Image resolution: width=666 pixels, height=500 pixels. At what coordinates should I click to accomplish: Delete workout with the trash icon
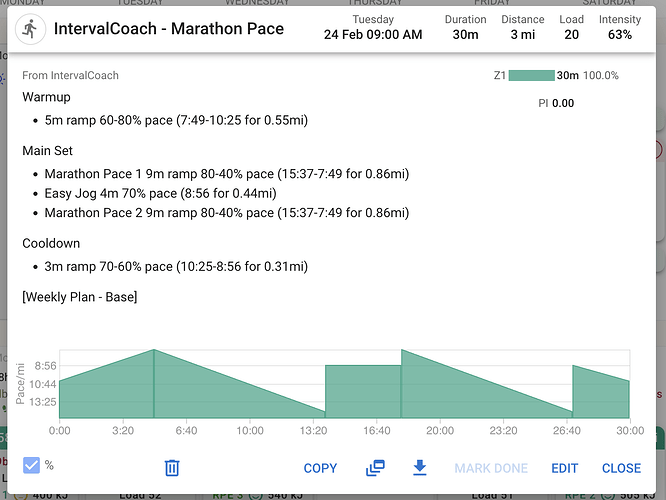point(172,468)
